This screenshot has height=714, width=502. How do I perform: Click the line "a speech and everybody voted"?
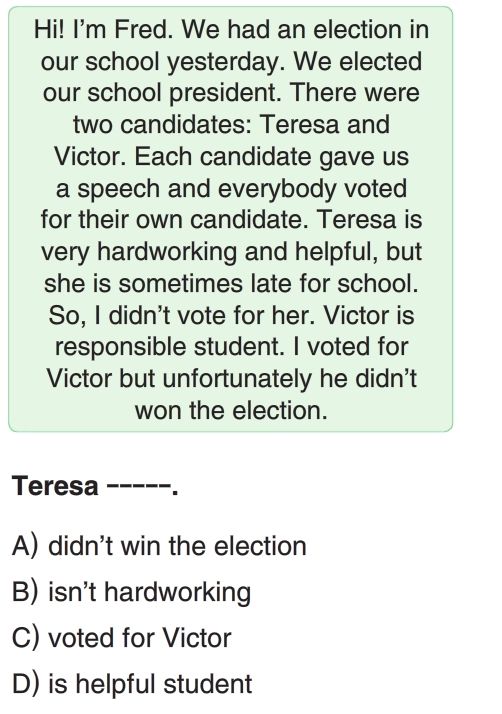(231, 189)
